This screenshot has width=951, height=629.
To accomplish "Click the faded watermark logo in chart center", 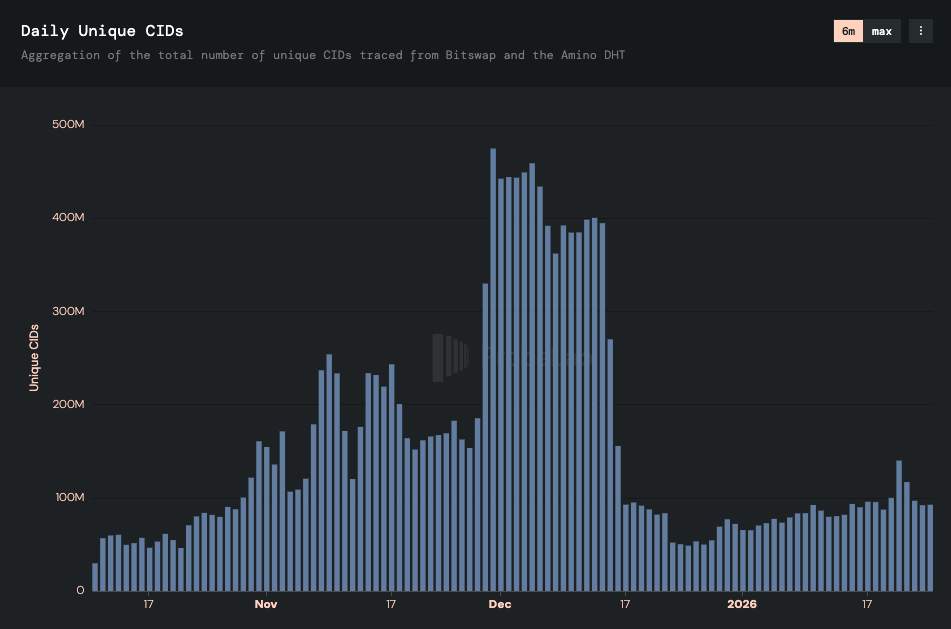I will tap(450, 357).
